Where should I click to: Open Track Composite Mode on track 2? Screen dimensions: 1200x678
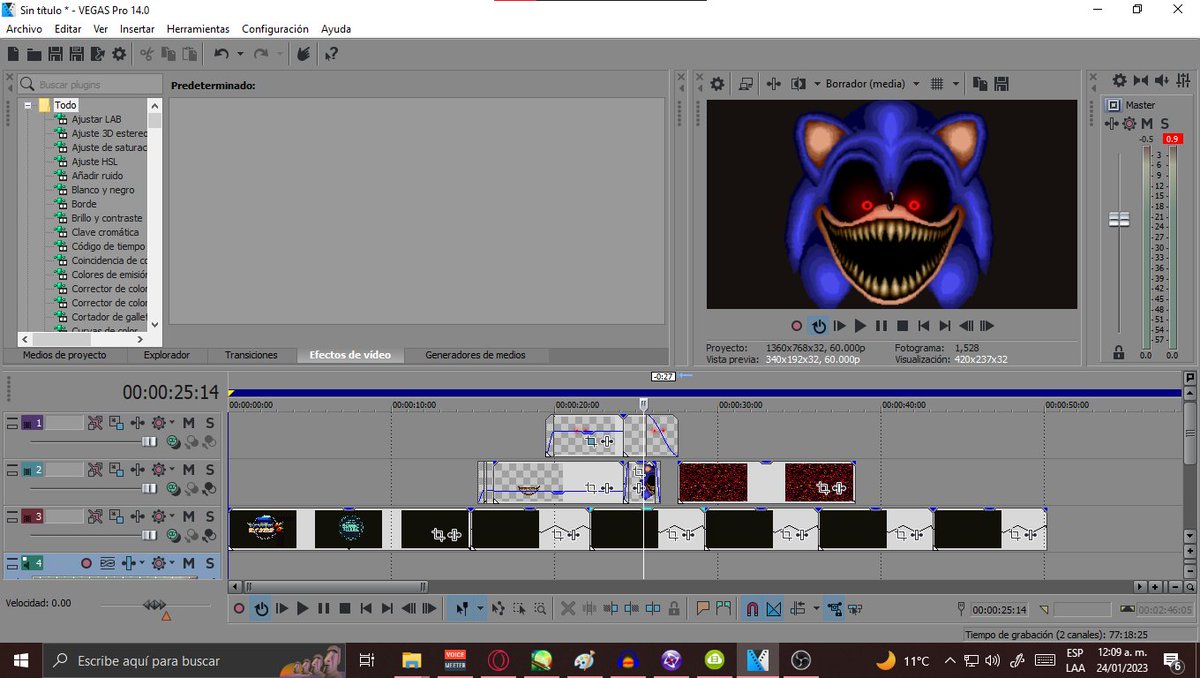pos(115,469)
